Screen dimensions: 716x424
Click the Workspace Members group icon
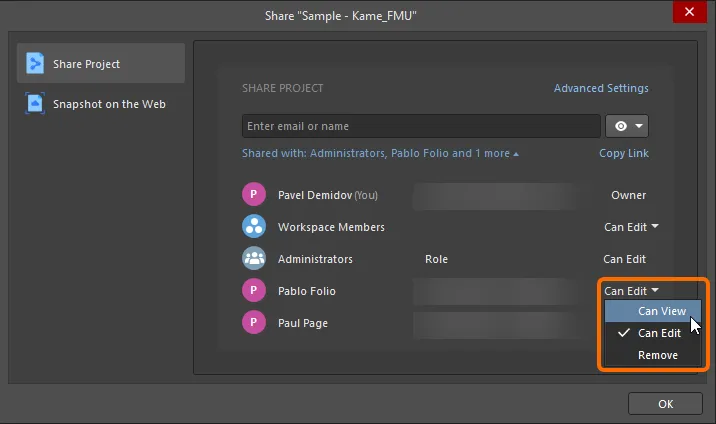(254, 226)
